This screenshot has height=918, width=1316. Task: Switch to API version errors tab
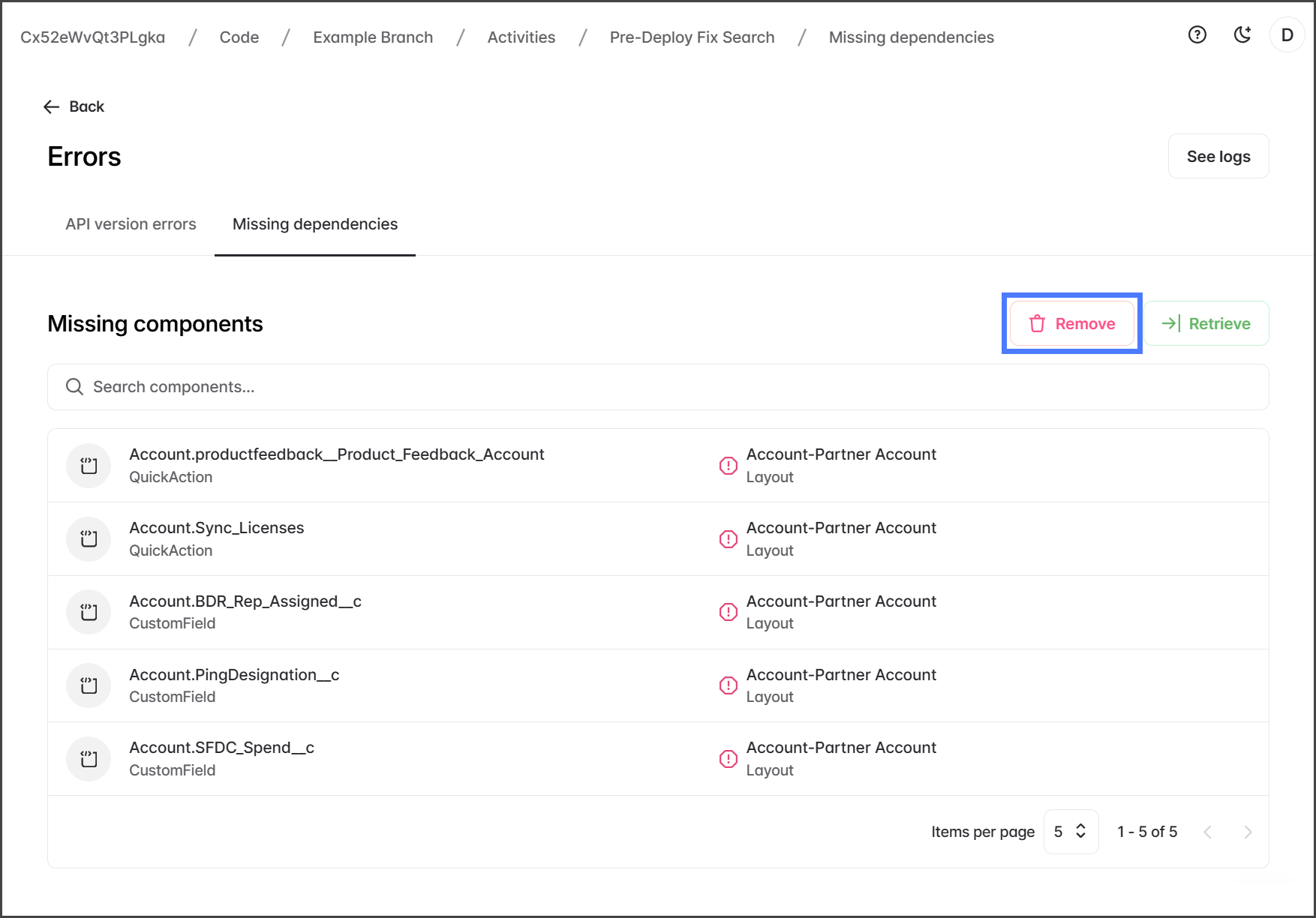coord(131,224)
